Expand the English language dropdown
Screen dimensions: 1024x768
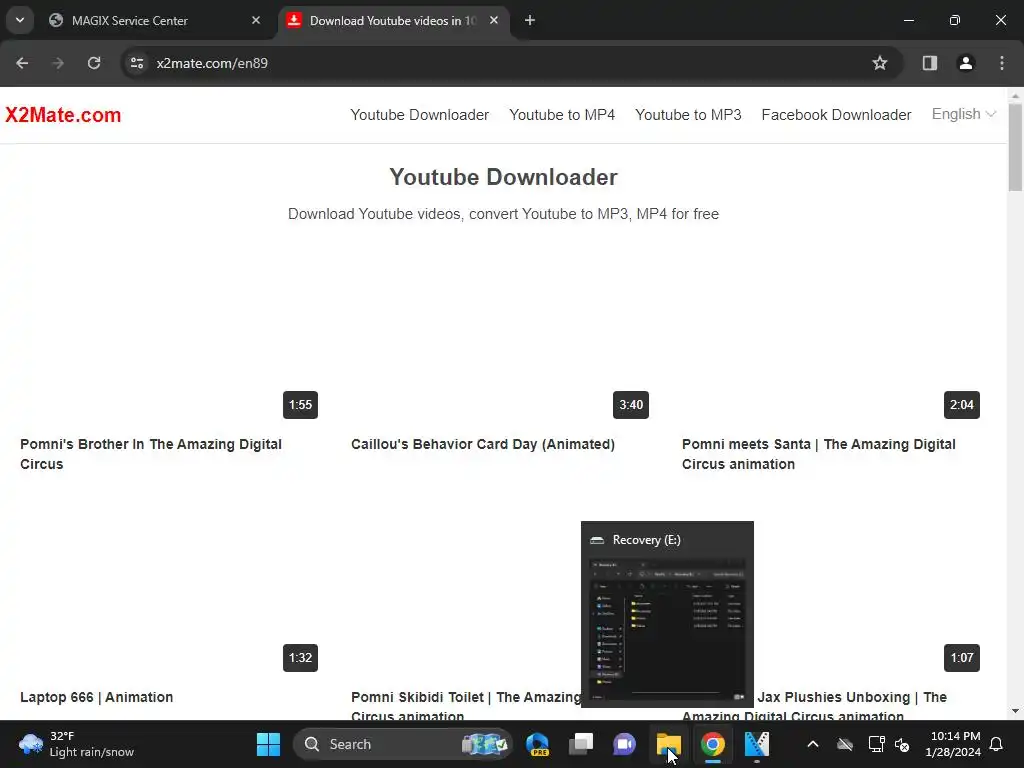[x=963, y=114]
